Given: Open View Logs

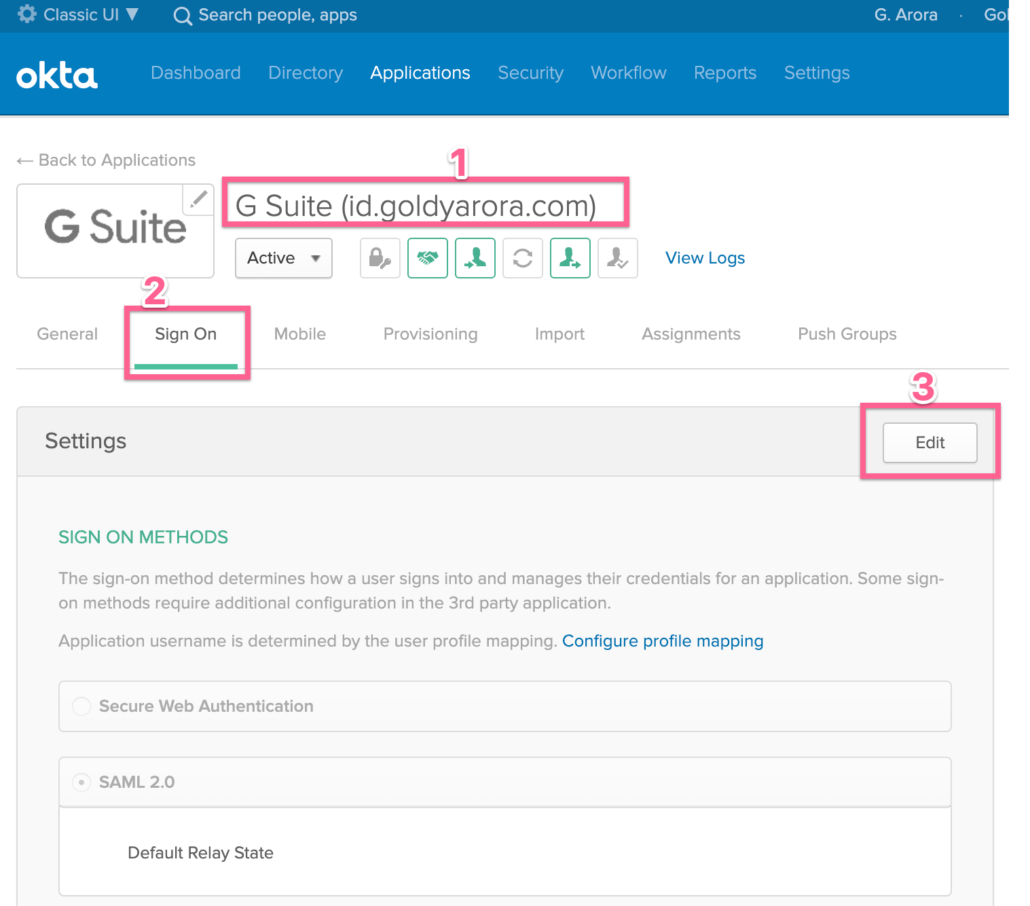Looking at the screenshot, I should point(705,258).
